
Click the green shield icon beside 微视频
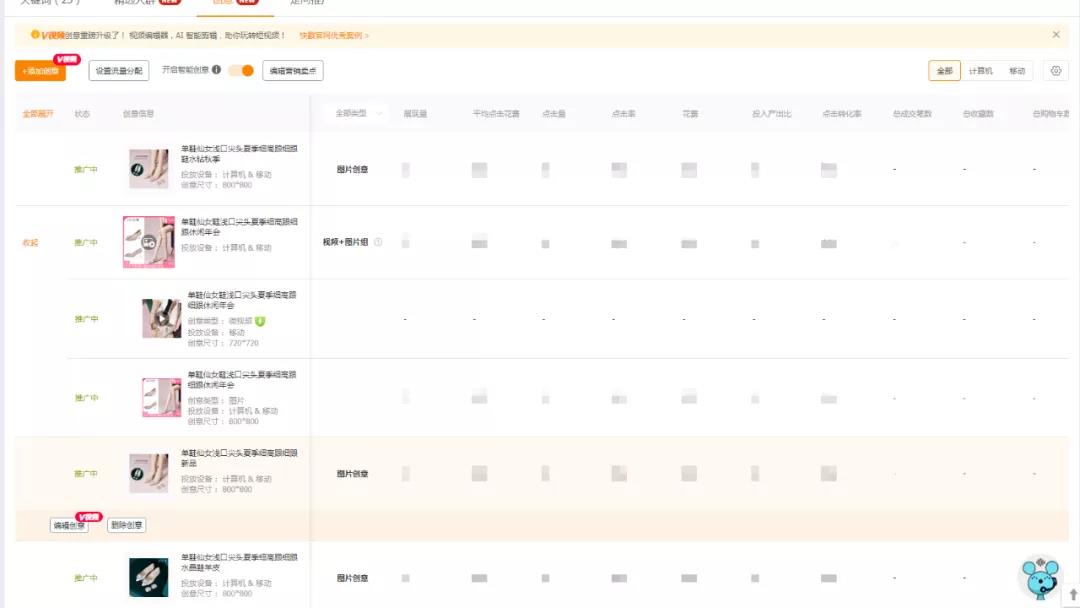(x=260, y=321)
